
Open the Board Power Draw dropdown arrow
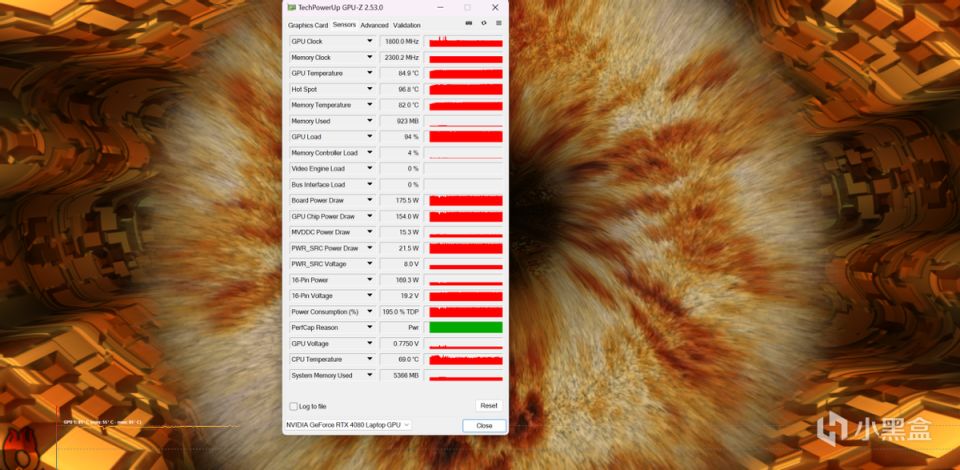[370, 200]
